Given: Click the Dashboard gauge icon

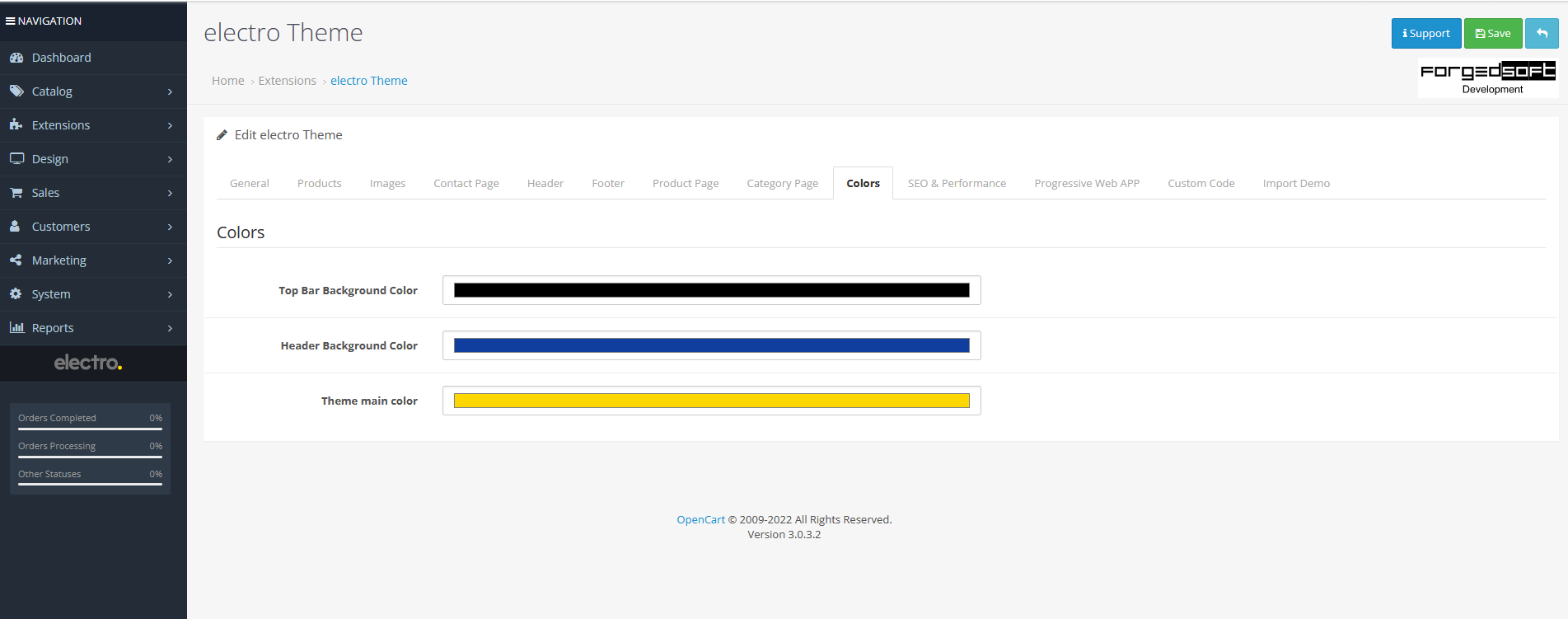Looking at the screenshot, I should pyautogui.click(x=16, y=58).
